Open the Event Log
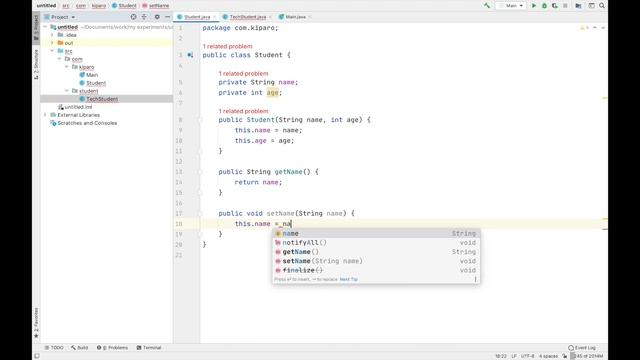Viewport: 640px width, 360px height. [x=582, y=348]
